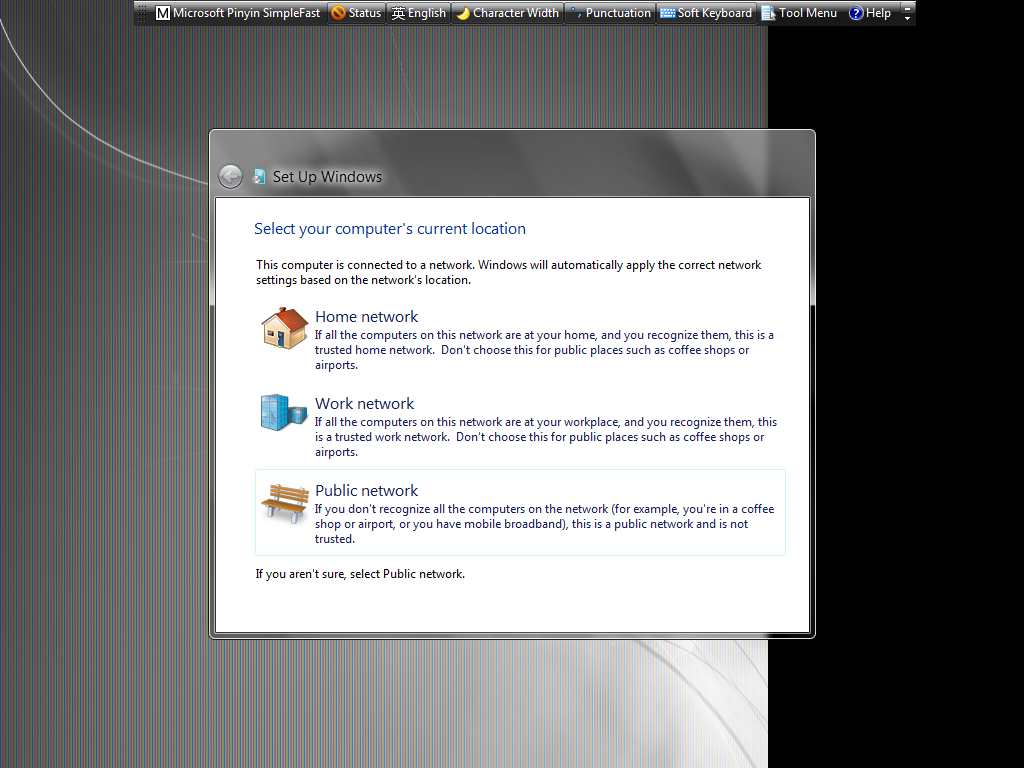This screenshot has height=768, width=1024.
Task: Click the Soft Keyboard keyboard icon
Action: (x=667, y=13)
